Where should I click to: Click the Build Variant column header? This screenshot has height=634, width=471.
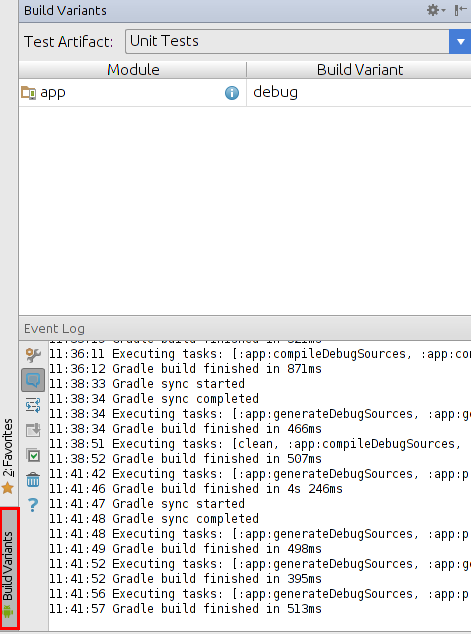[359, 70]
